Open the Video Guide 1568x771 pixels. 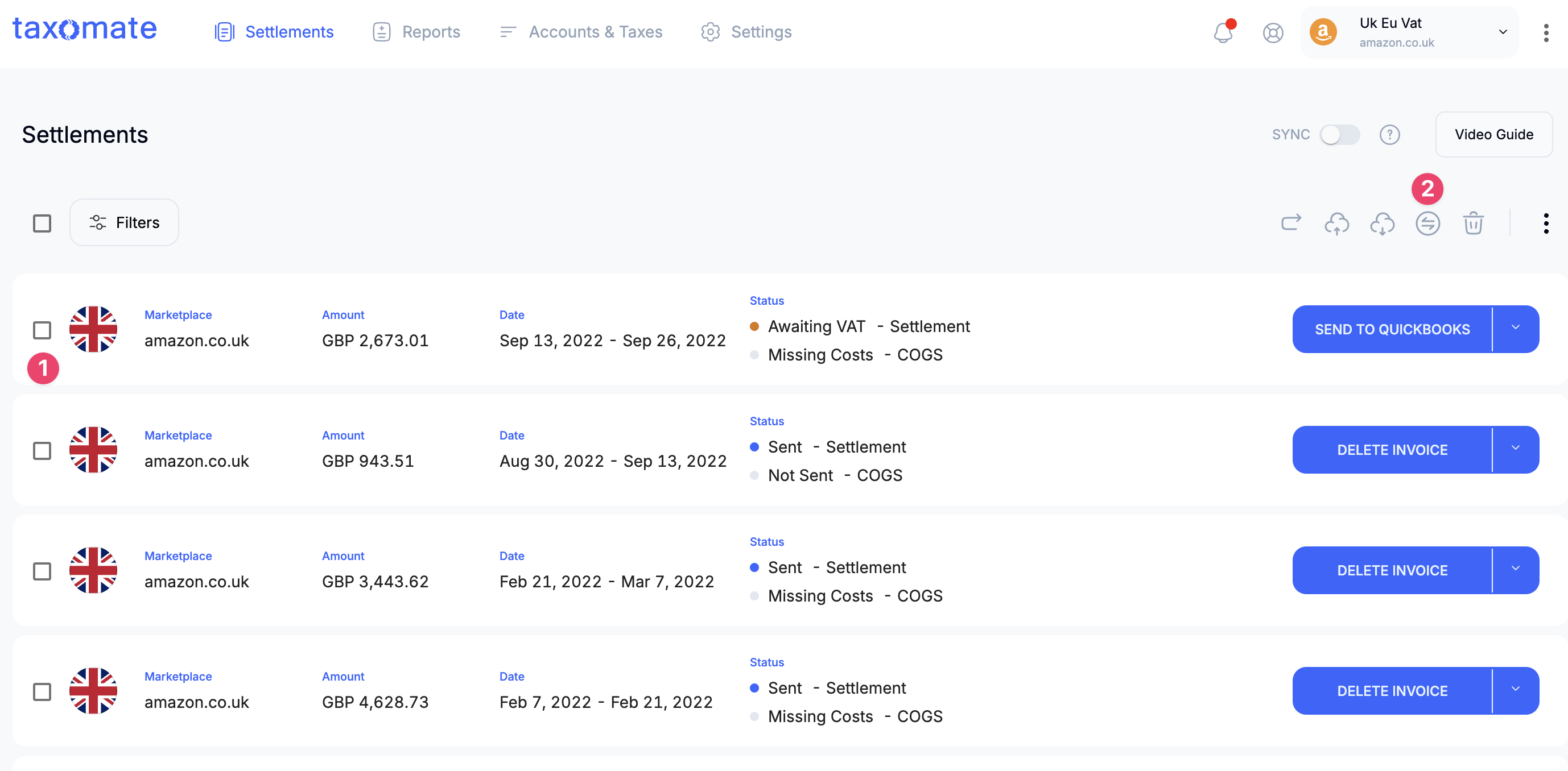click(1493, 135)
